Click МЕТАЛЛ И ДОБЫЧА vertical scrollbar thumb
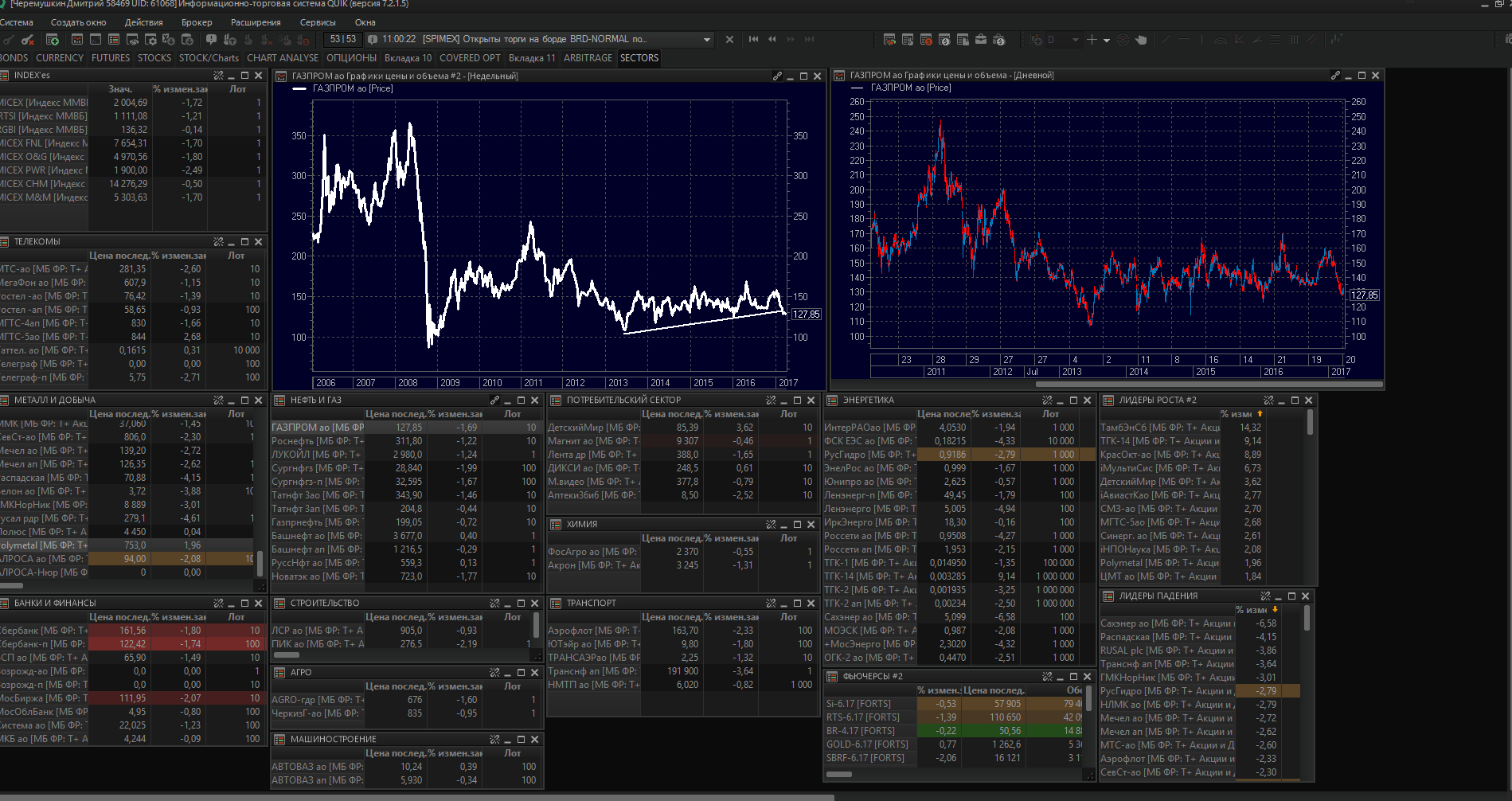1512x801 pixels. (259, 563)
